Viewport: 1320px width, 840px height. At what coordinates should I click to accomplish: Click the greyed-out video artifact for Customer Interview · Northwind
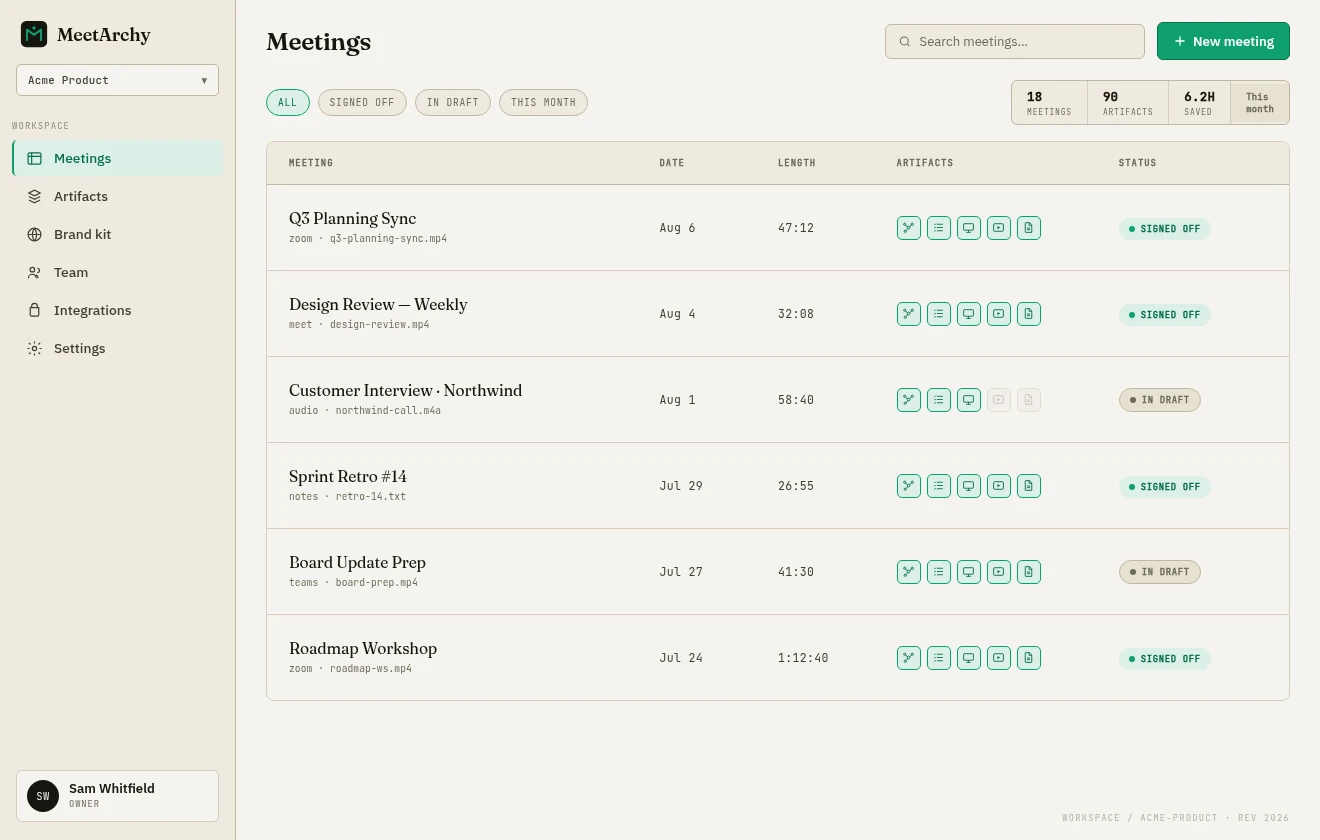[999, 400]
